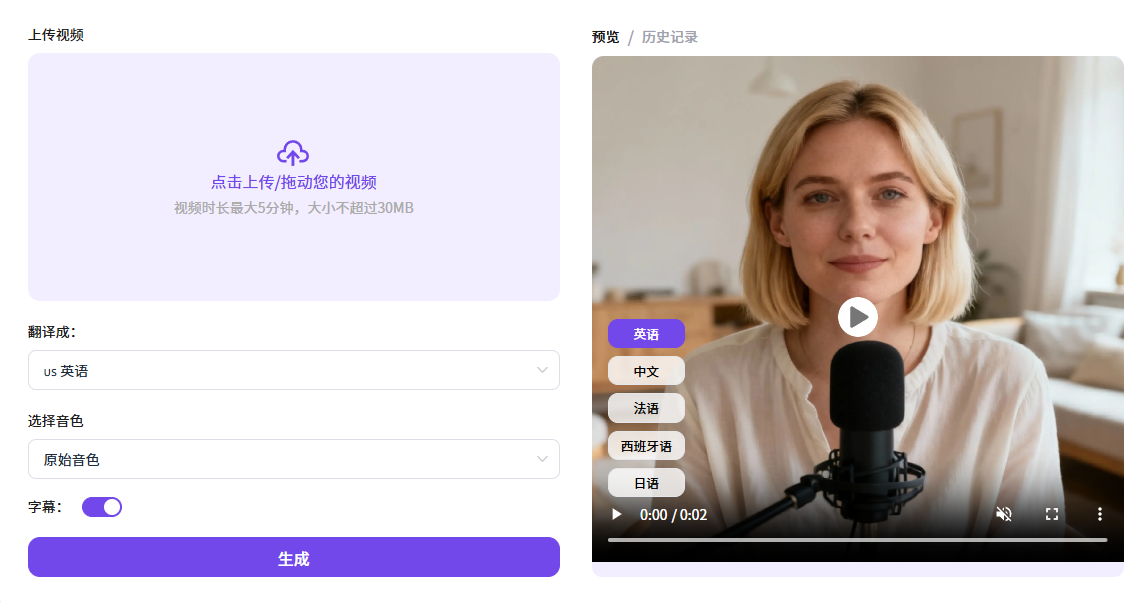Pick 西班牙语 preview language button
The width and height of the screenshot is (1143, 602).
click(646, 446)
